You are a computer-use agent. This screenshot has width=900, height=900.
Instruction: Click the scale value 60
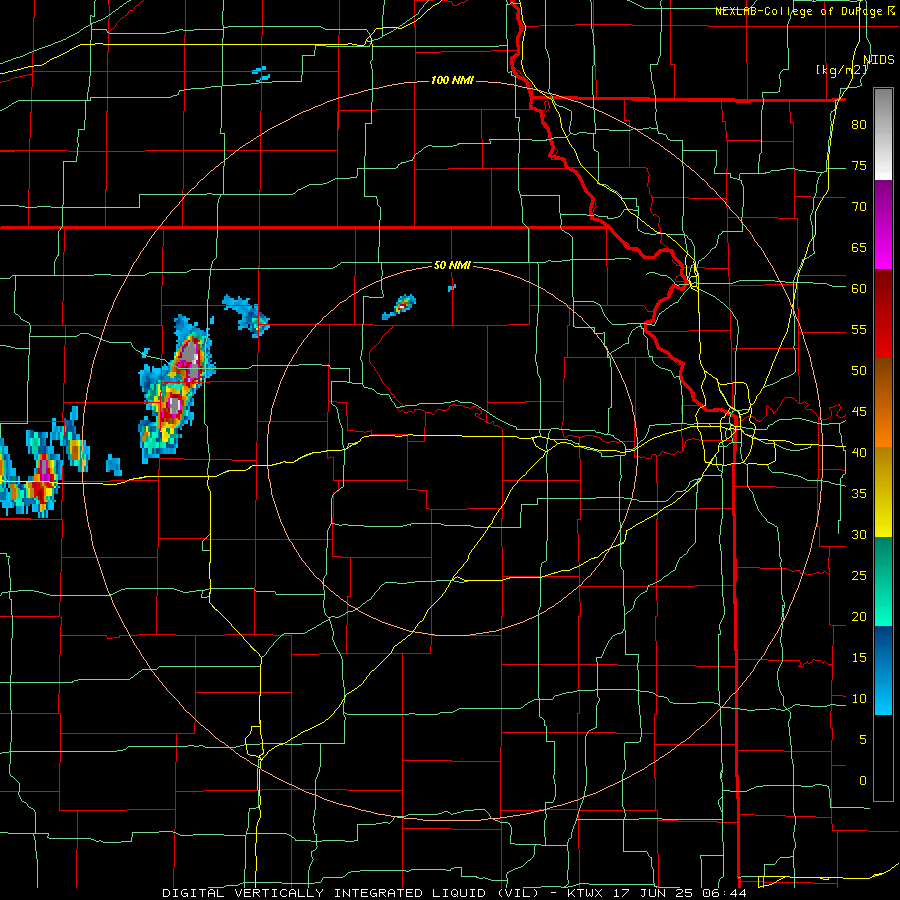859,289
